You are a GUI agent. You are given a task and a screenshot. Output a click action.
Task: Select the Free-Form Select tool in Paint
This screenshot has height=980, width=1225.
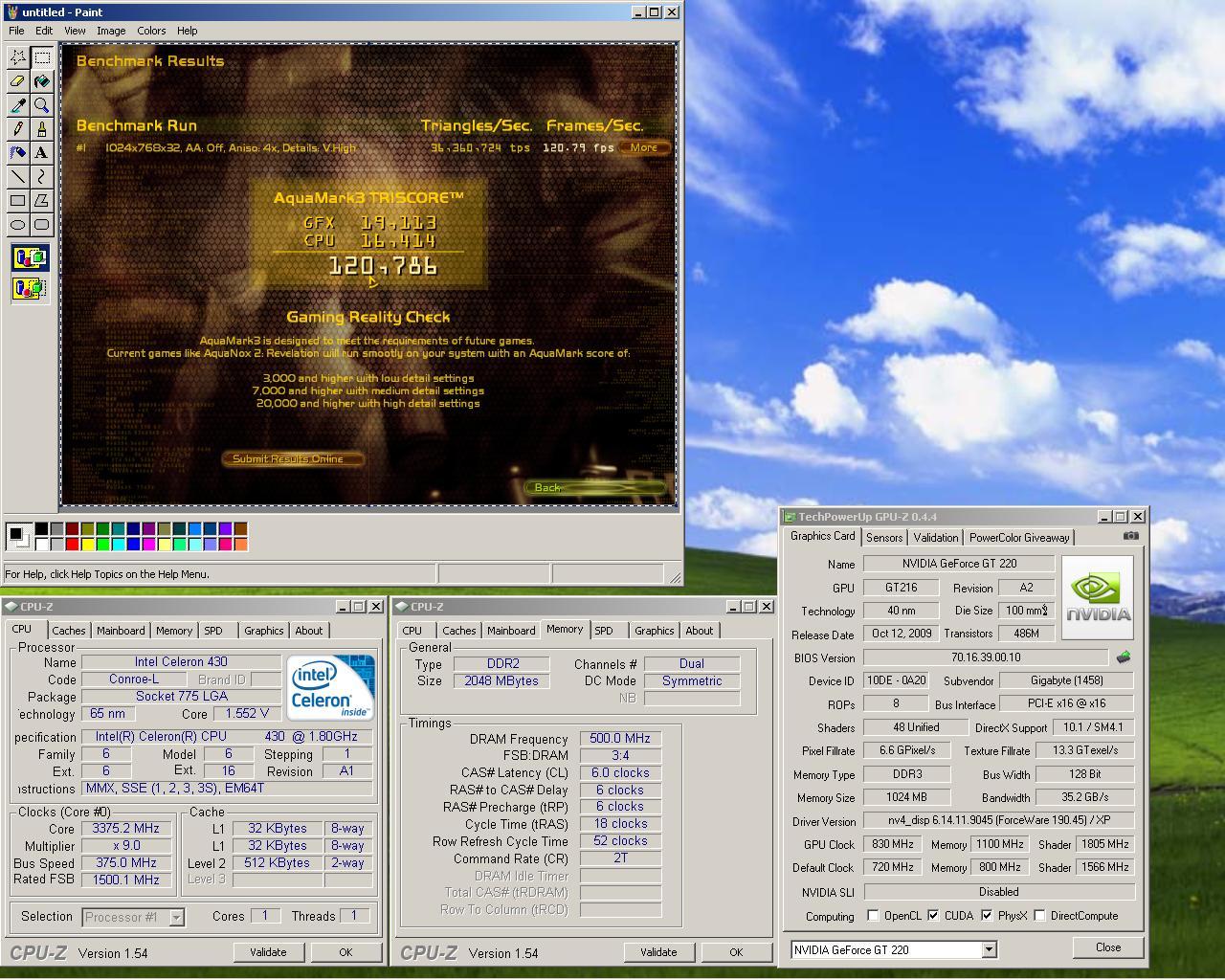[x=17, y=57]
